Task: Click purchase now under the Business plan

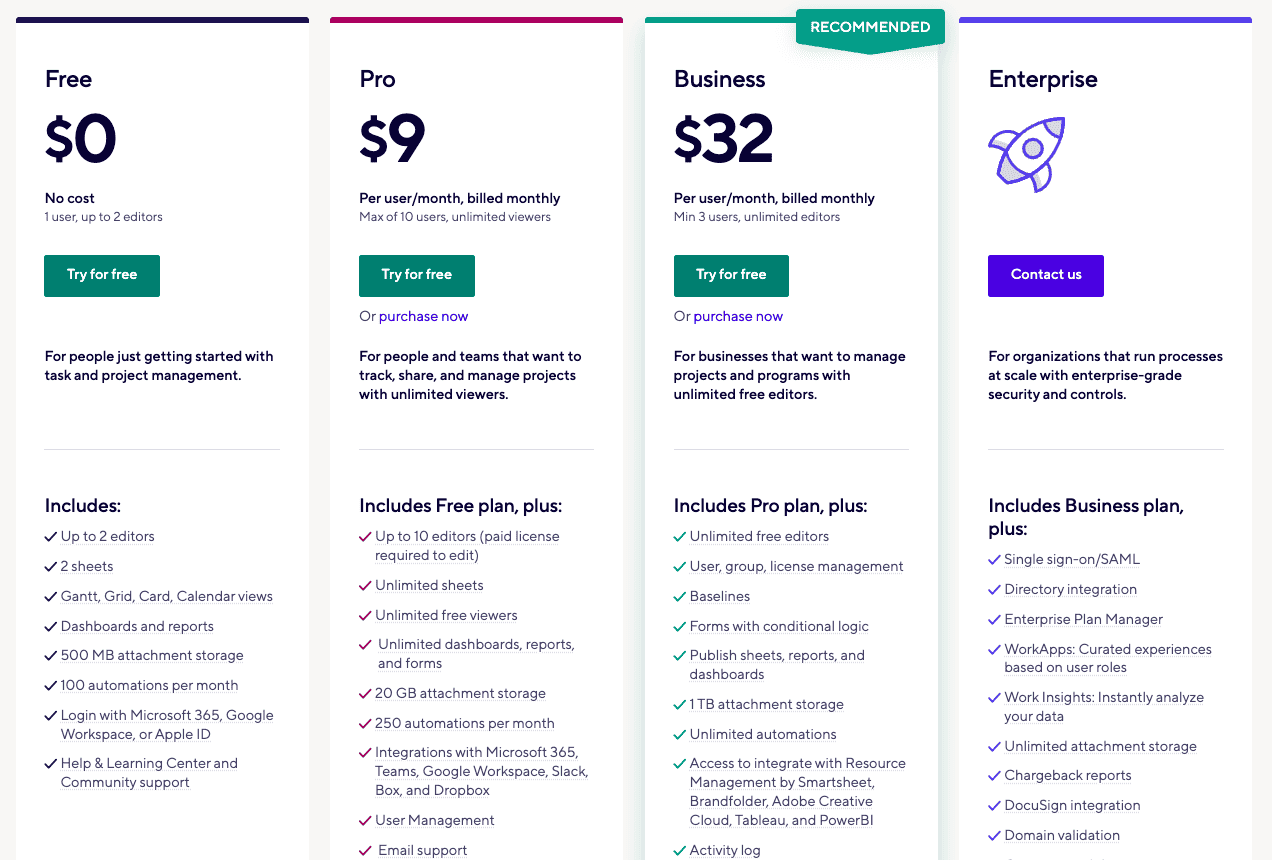Action: 737,315
